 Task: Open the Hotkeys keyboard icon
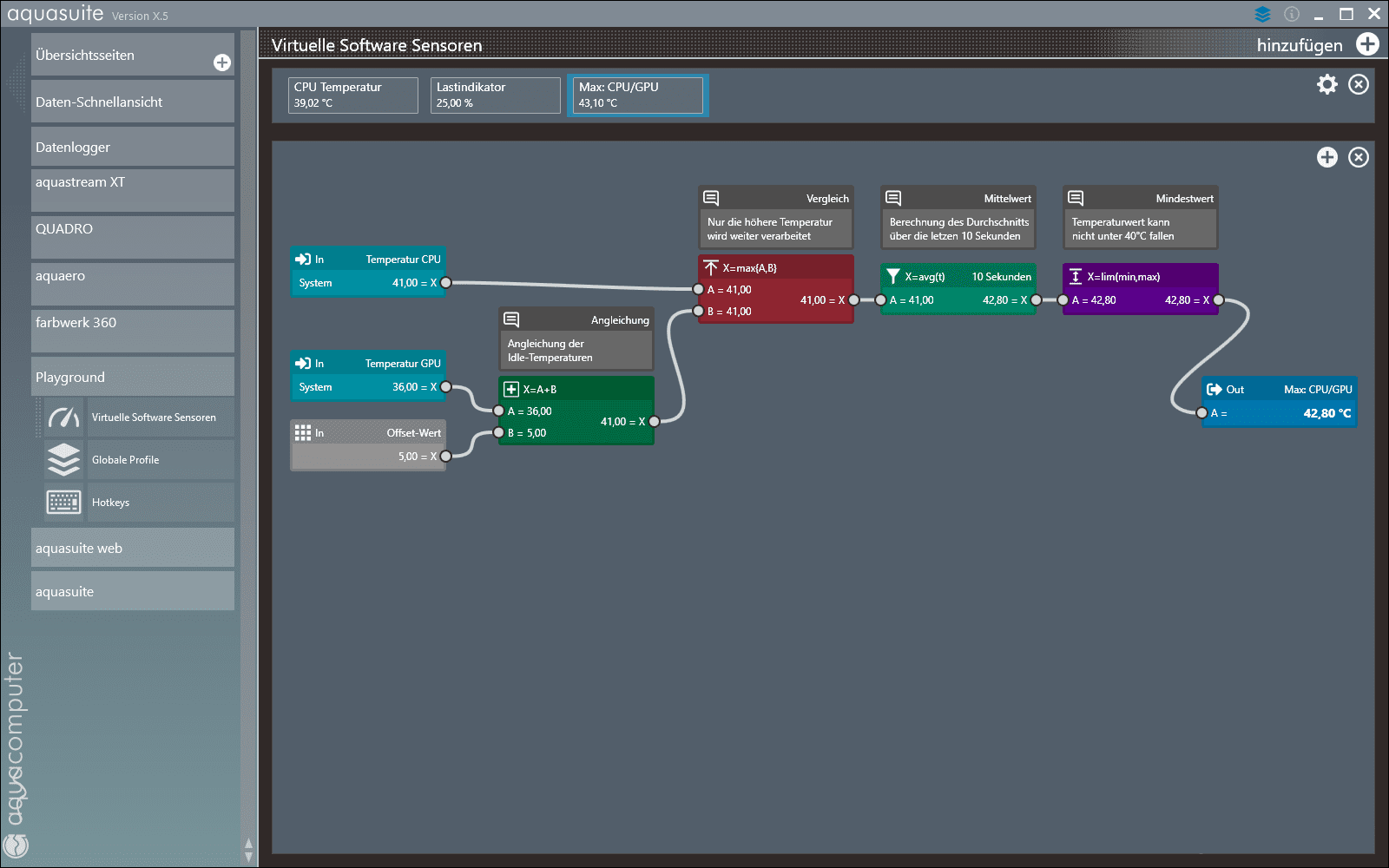click(x=64, y=503)
